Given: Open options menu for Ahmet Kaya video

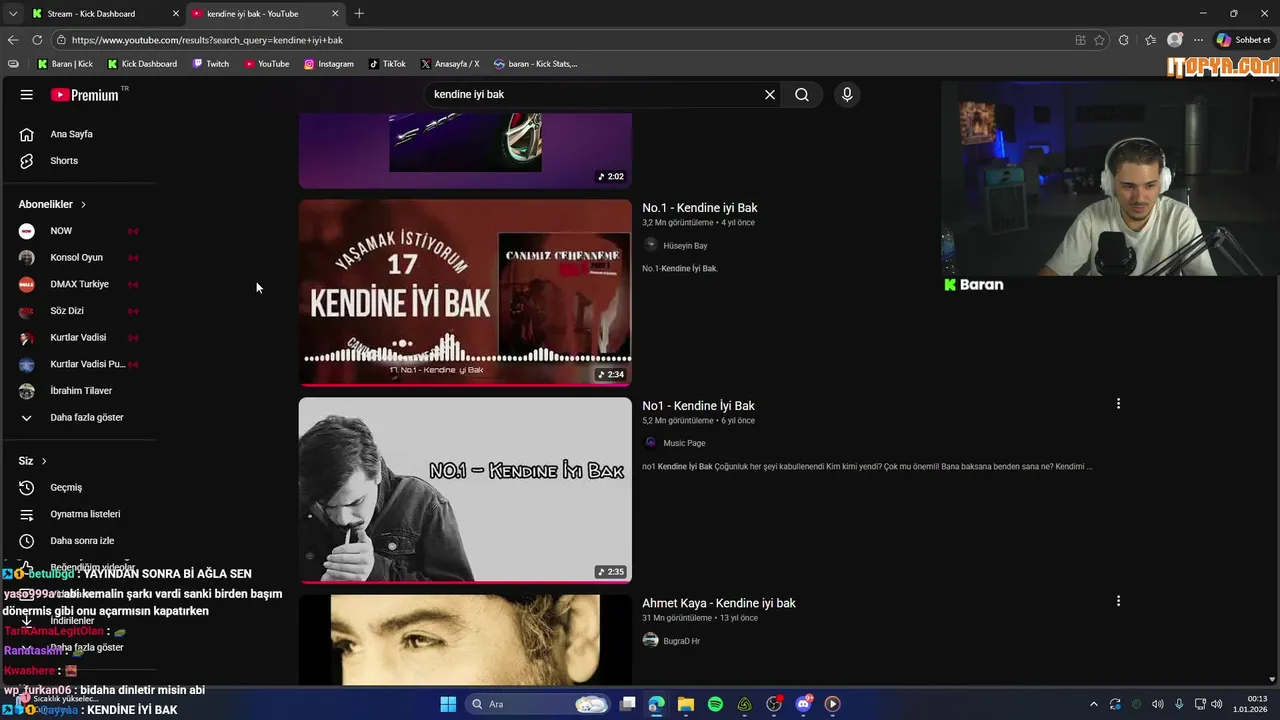Looking at the screenshot, I should coord(1118,601).
